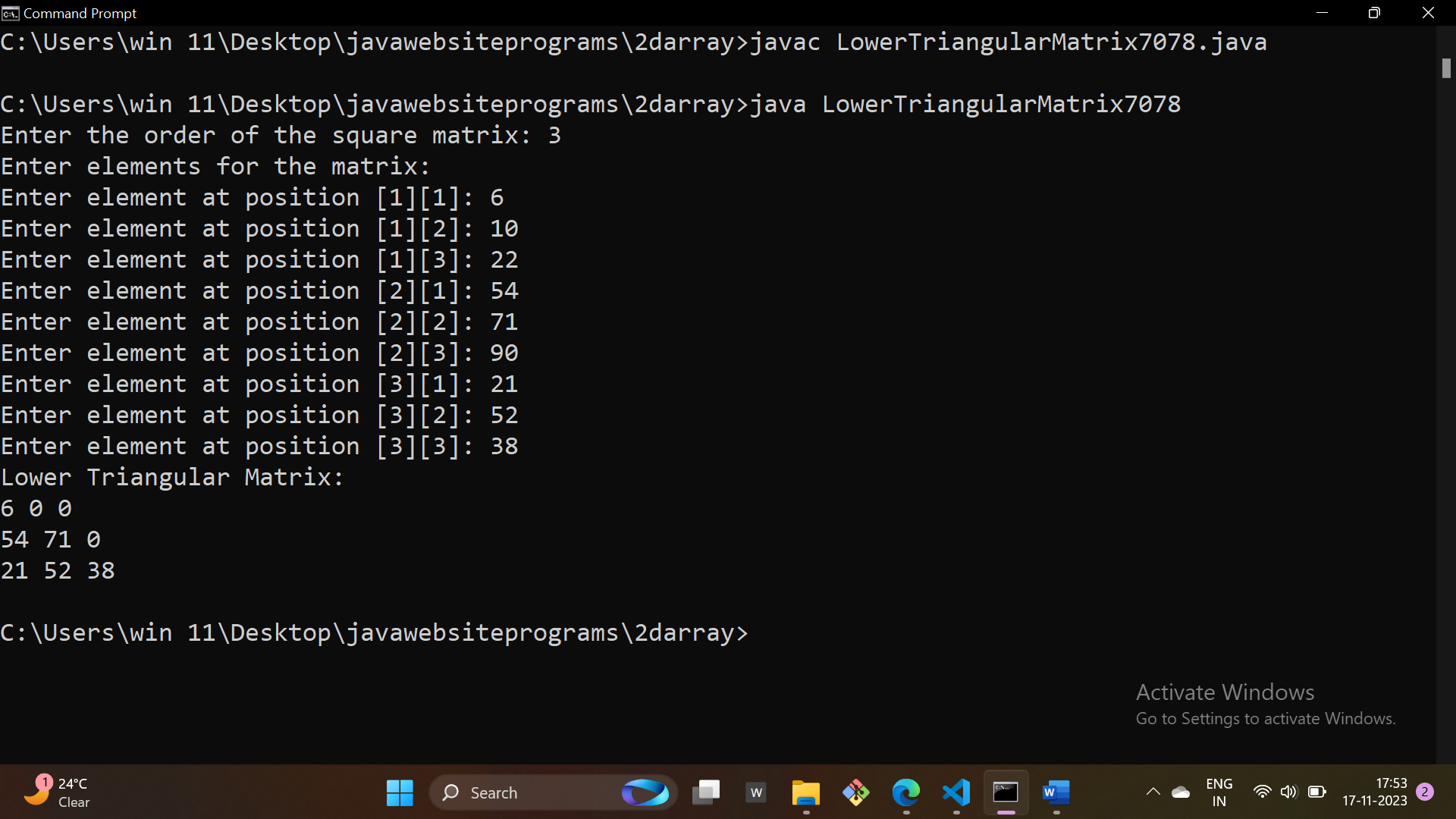Switch ENG IN input language
This screenshot has height=819, width=1456.
point(1219,792)
